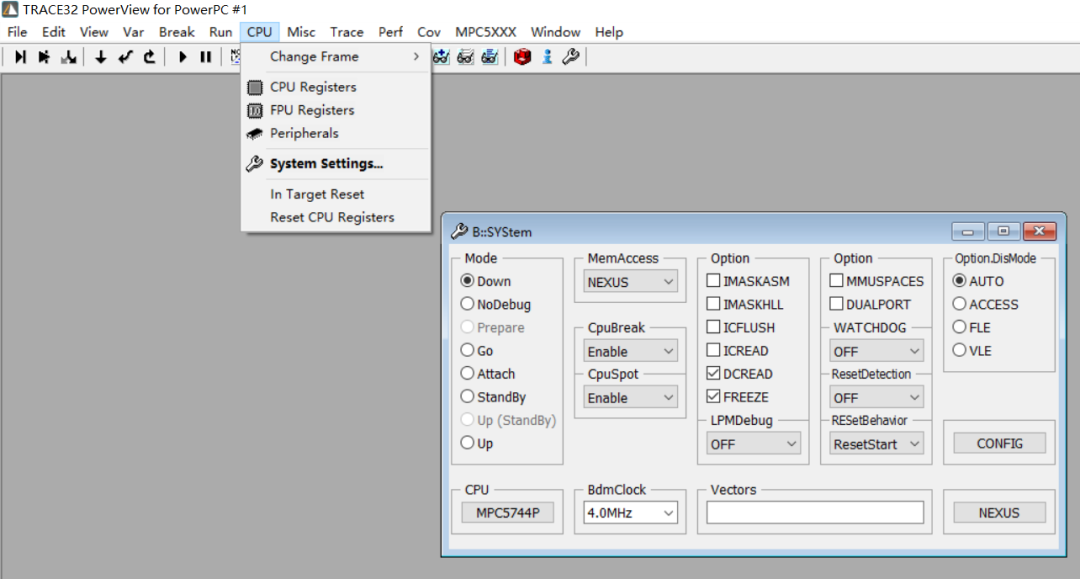The image size is (1080, 579).
Task: Click the wrench icon in the toolbar
Action: (571, 57)
